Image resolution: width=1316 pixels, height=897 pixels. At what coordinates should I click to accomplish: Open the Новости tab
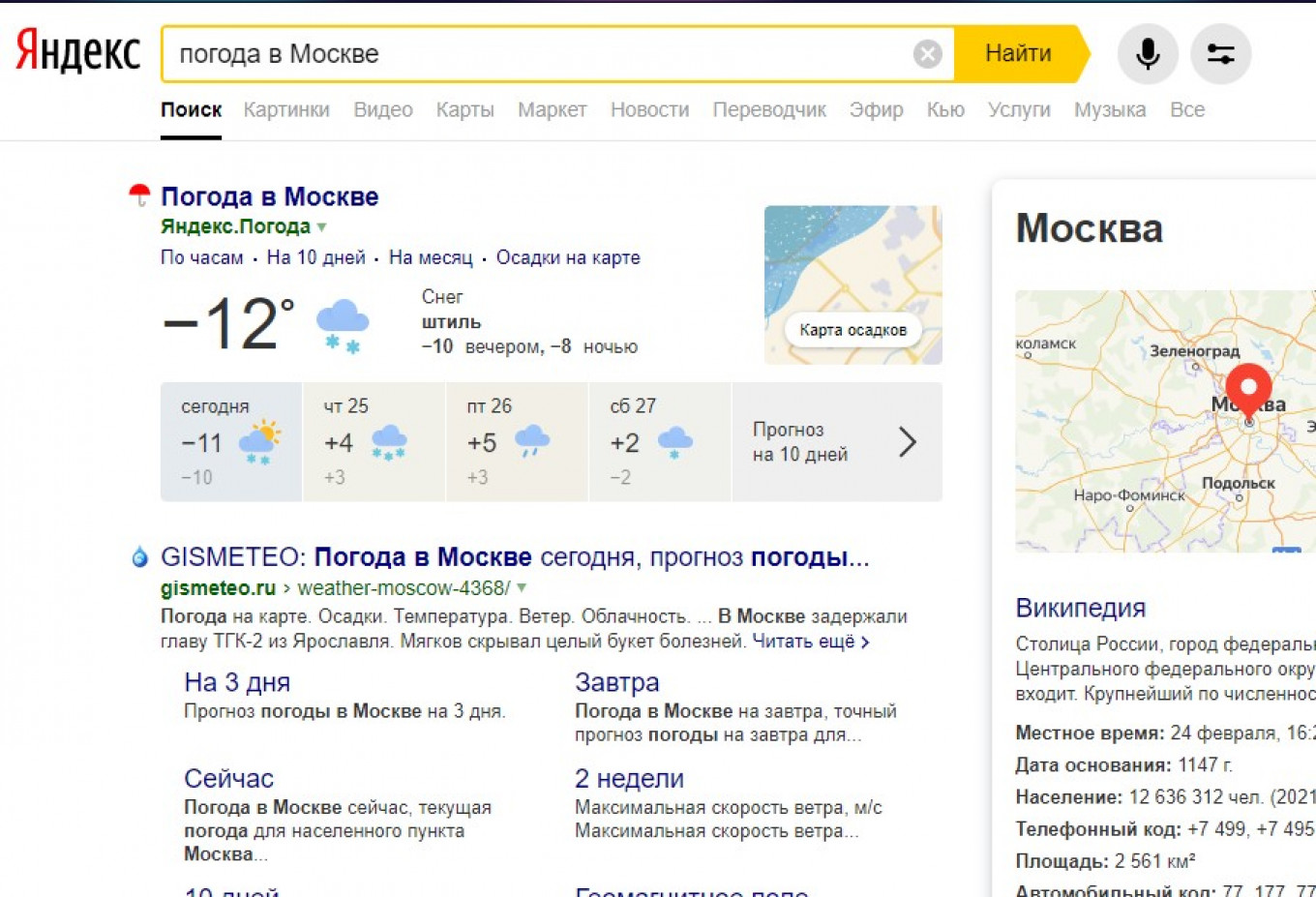(x=649, y=110)
